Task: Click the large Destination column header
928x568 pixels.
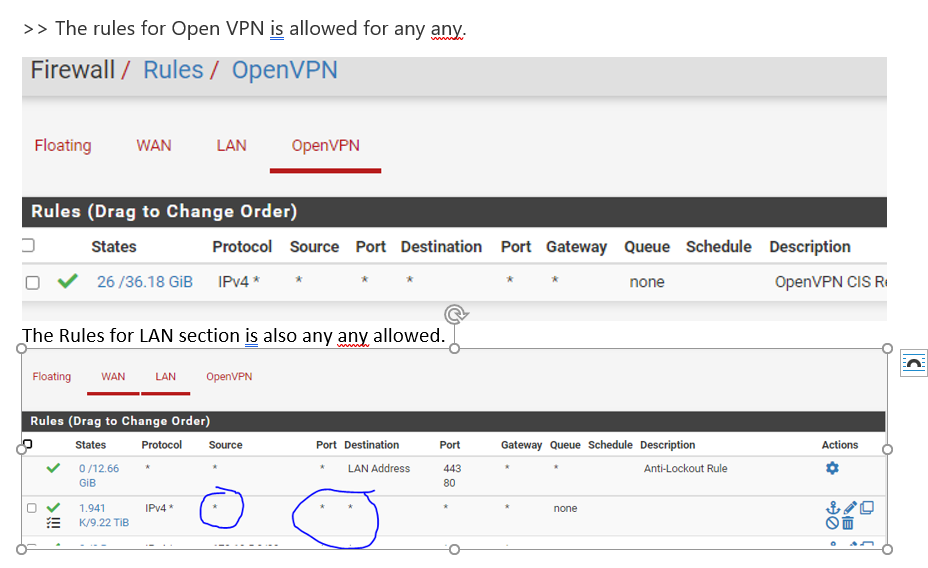Action: (x=442, y=247)
